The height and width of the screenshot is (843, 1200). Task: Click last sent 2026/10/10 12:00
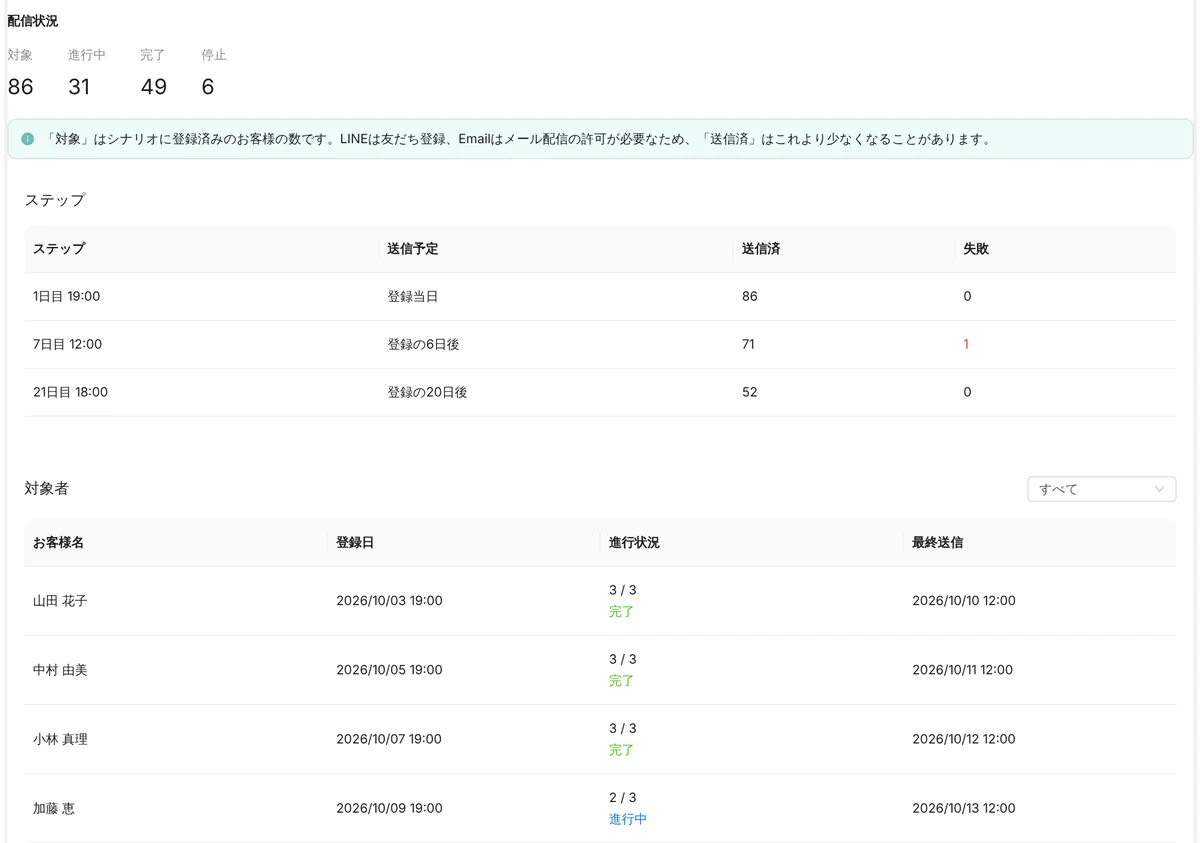[963, 601]
